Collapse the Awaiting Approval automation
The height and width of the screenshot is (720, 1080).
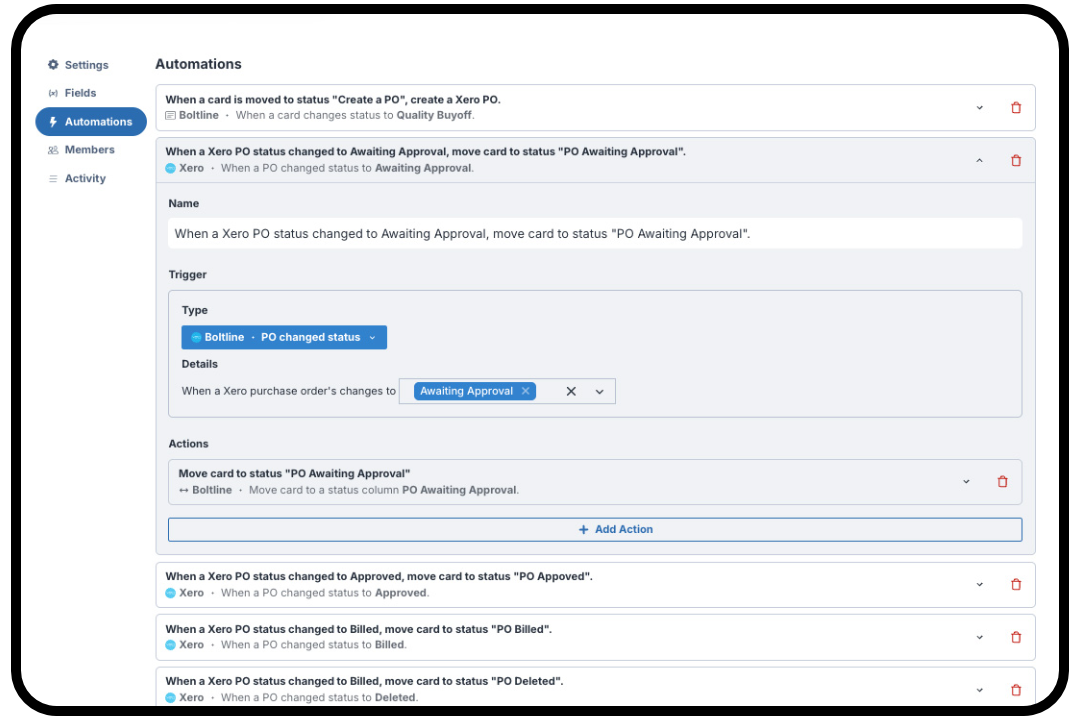(979, 161)
